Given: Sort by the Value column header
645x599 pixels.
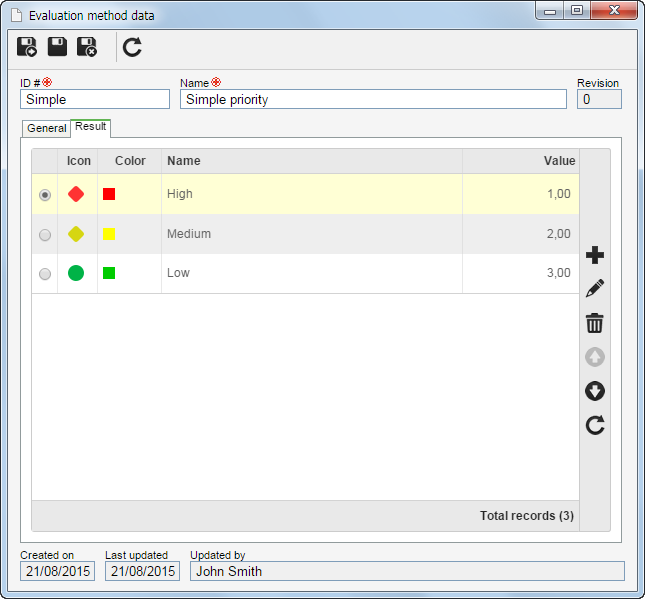Looking at the screenshot, I should (521, 161).
